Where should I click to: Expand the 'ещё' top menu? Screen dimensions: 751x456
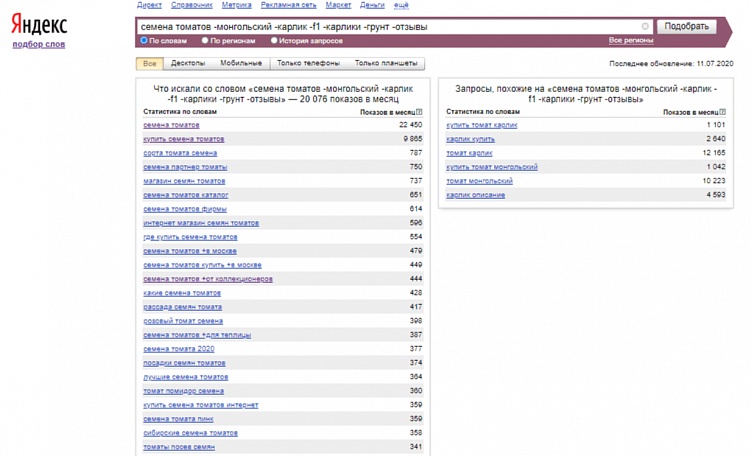click(x=401, y=5)
